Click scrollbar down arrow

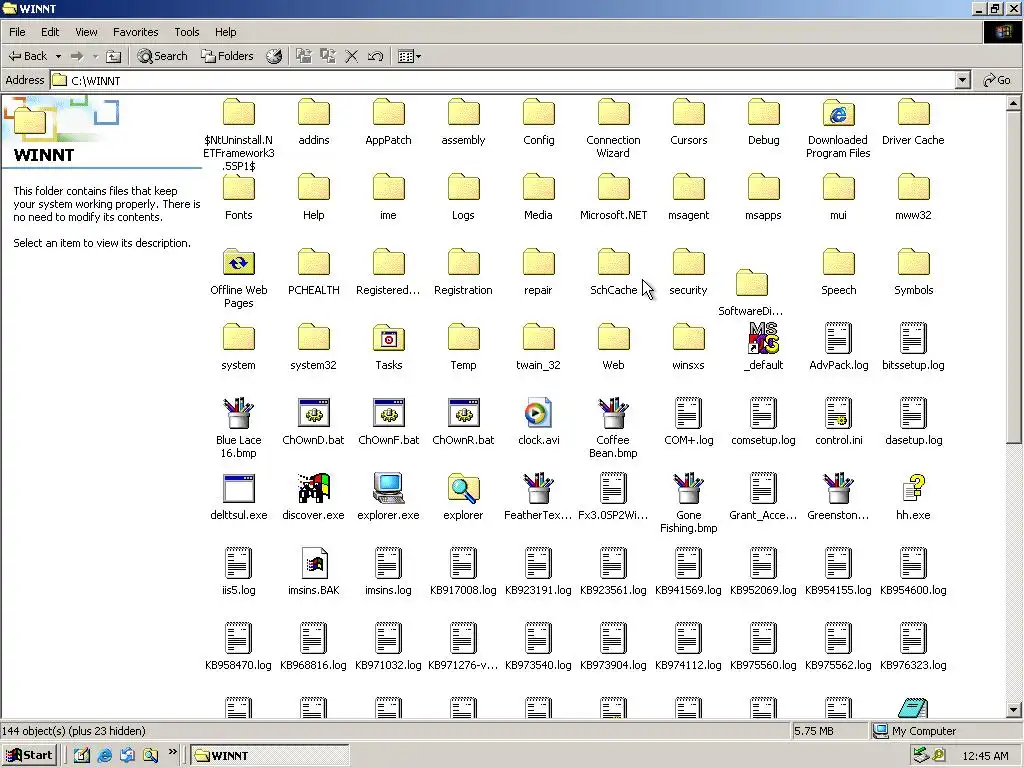point(1013,710)
